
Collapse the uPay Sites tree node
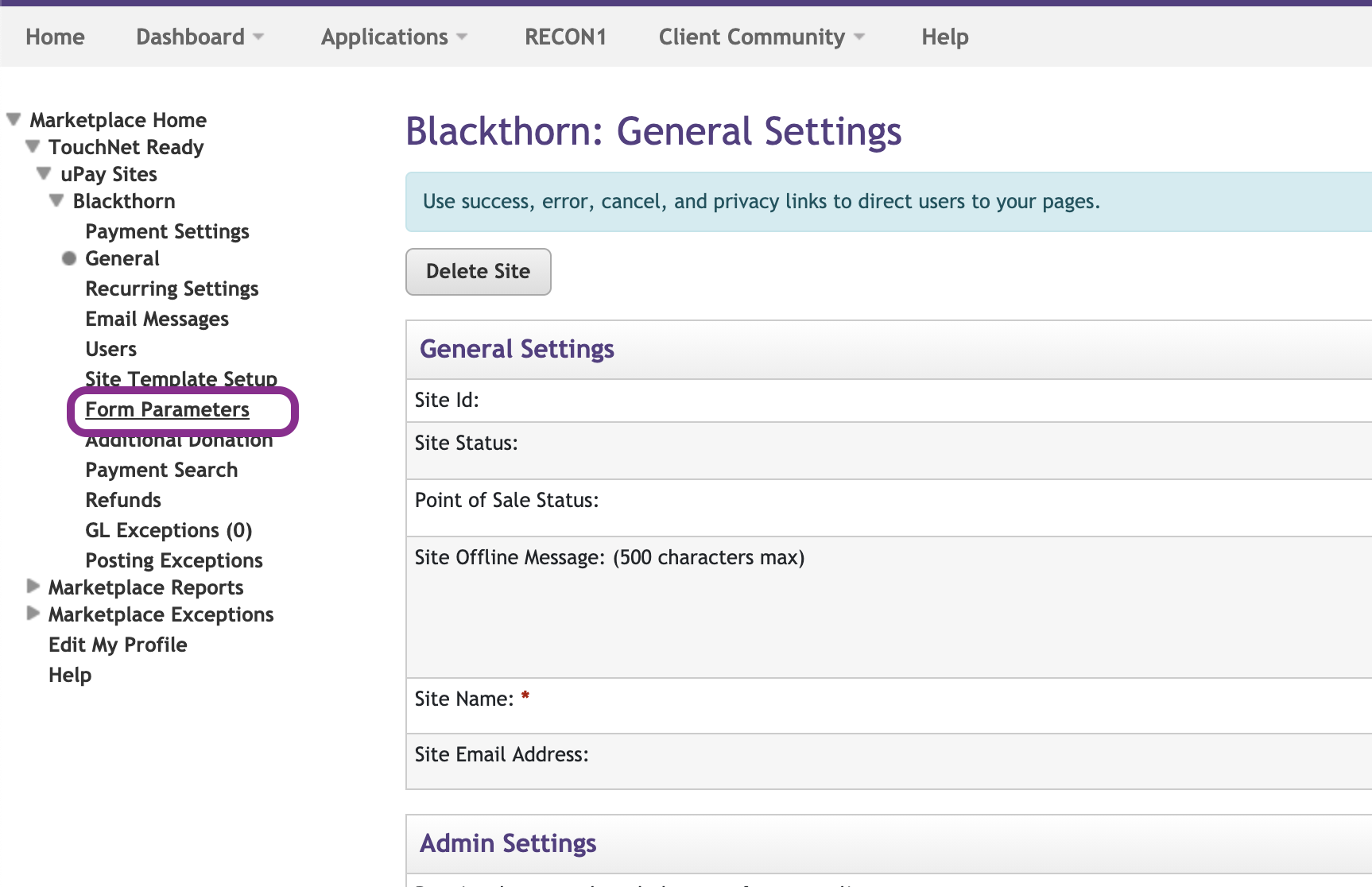[45, 173]
